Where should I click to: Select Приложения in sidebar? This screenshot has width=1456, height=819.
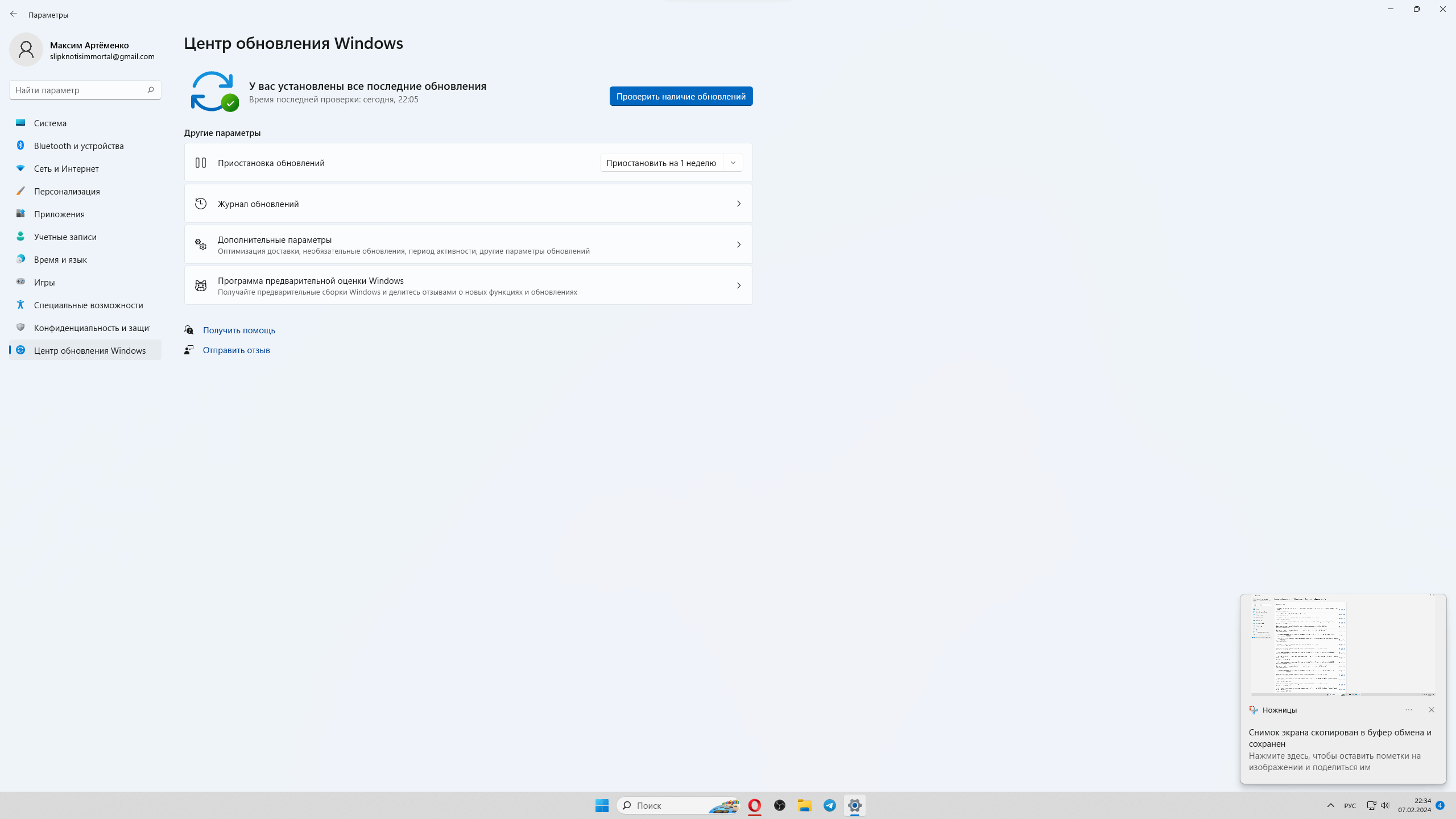click(85, 214)
